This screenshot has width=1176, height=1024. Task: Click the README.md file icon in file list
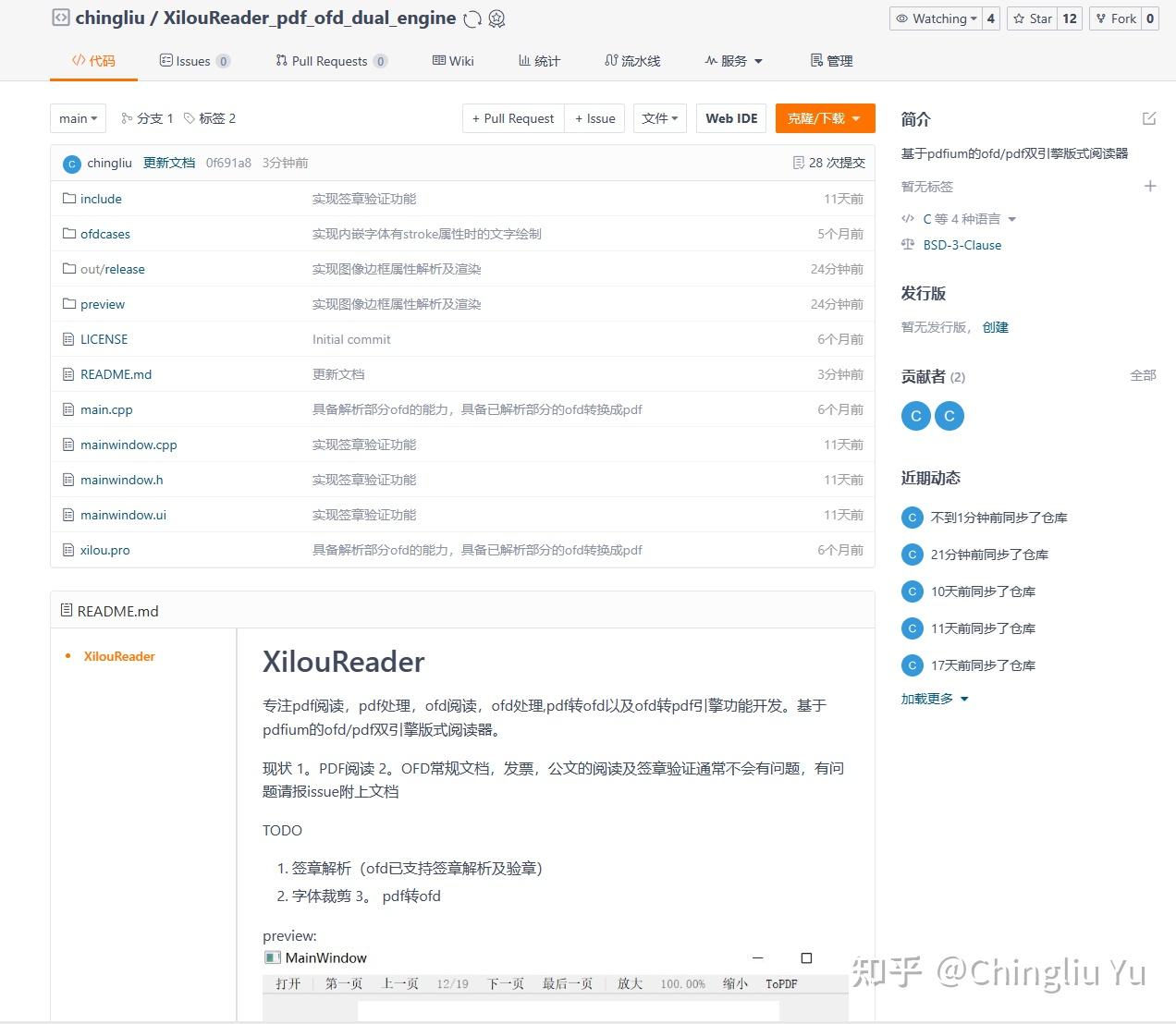coord(69,374)
